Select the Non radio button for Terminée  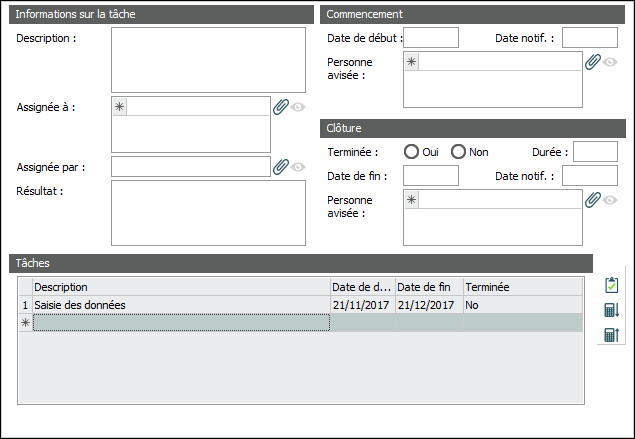pos(459,152)
